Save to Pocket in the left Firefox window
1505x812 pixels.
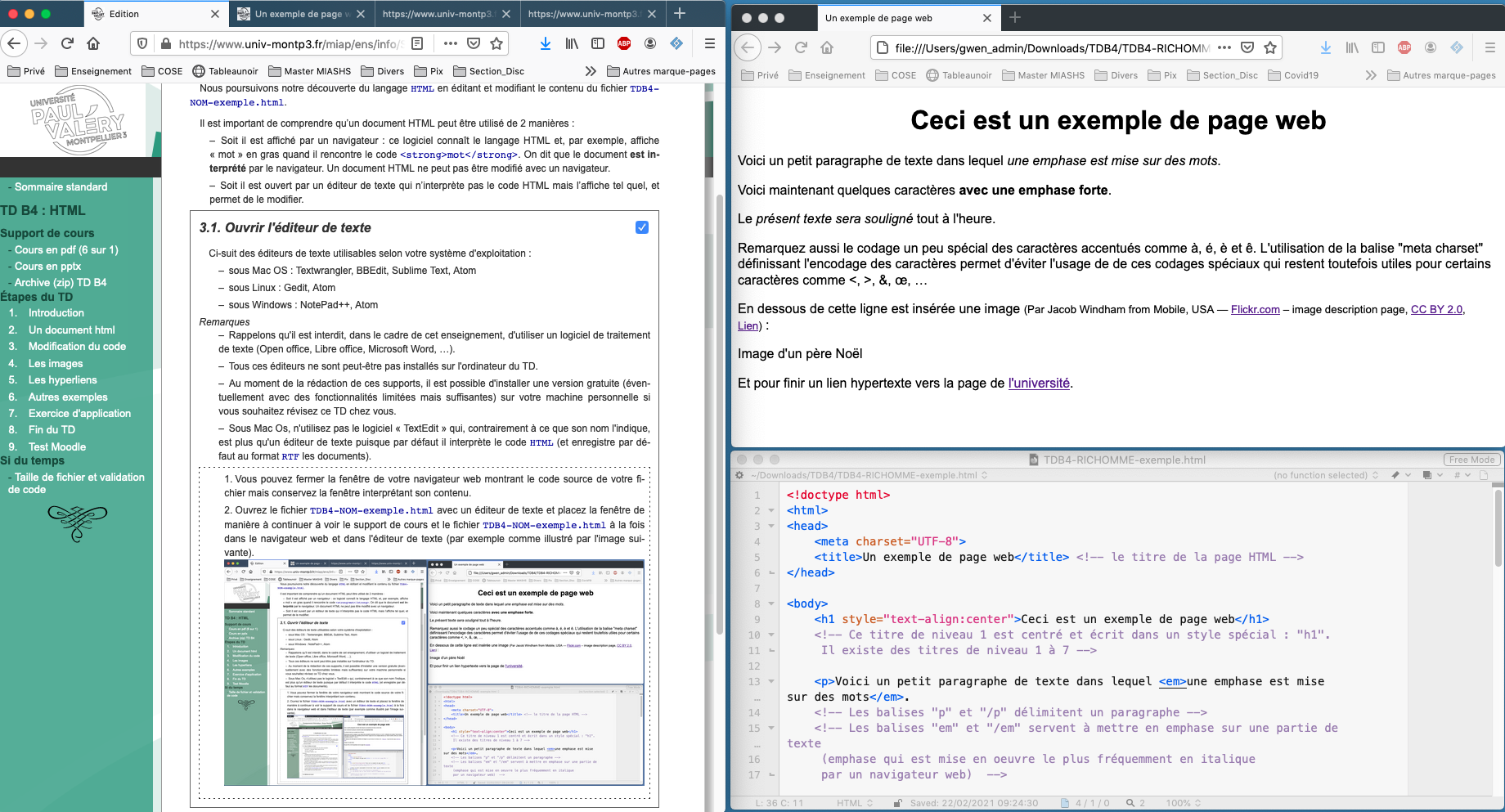click(x=474, y=43)
